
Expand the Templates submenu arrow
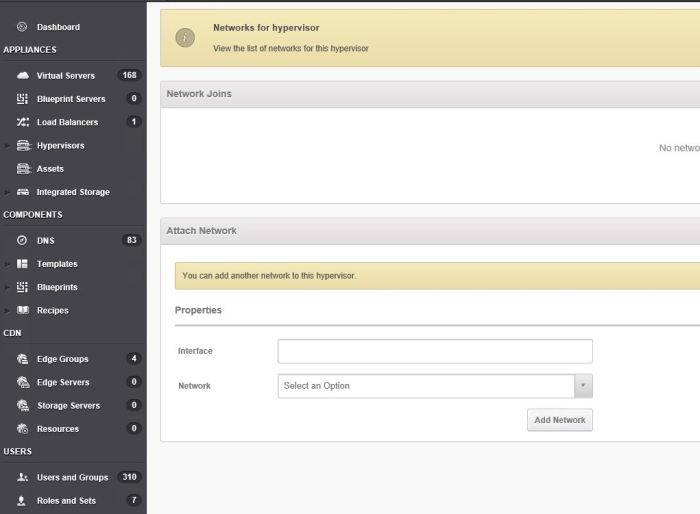click(x=7, y=264)
